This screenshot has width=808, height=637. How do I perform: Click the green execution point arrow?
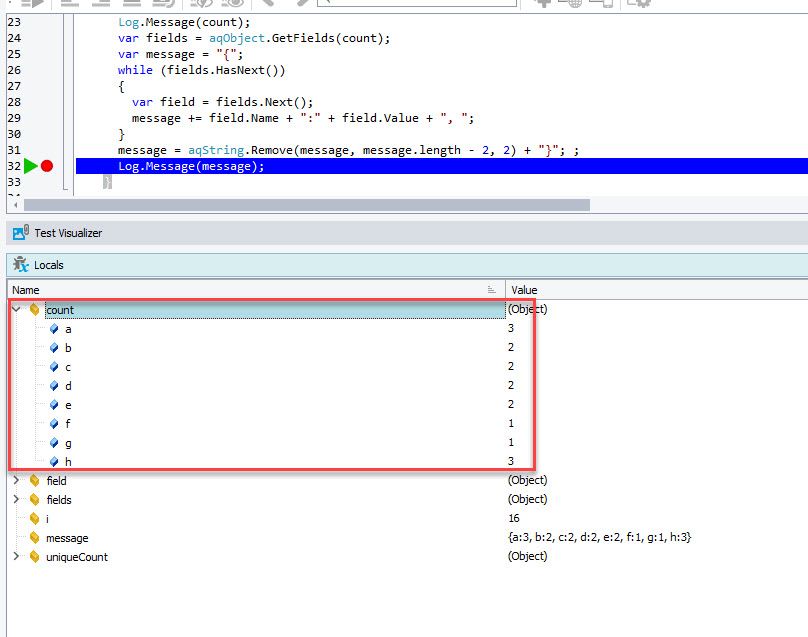click(30, 166)
